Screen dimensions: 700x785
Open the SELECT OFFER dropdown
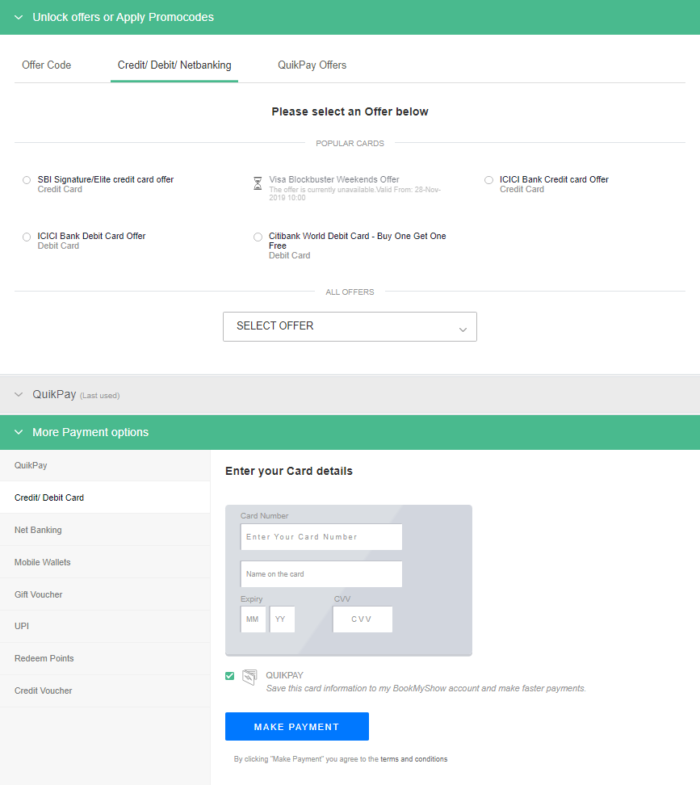(349, 326)
